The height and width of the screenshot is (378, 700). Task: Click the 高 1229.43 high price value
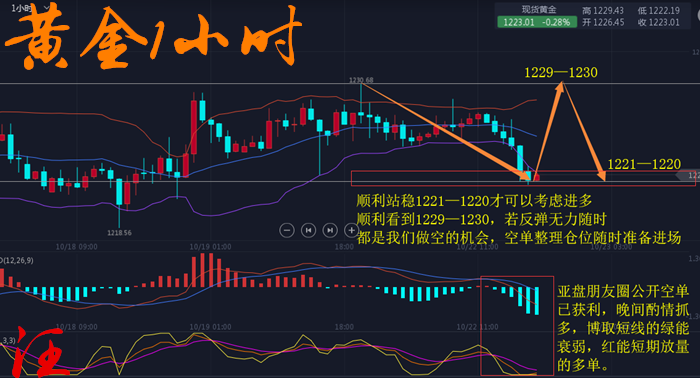603,10
